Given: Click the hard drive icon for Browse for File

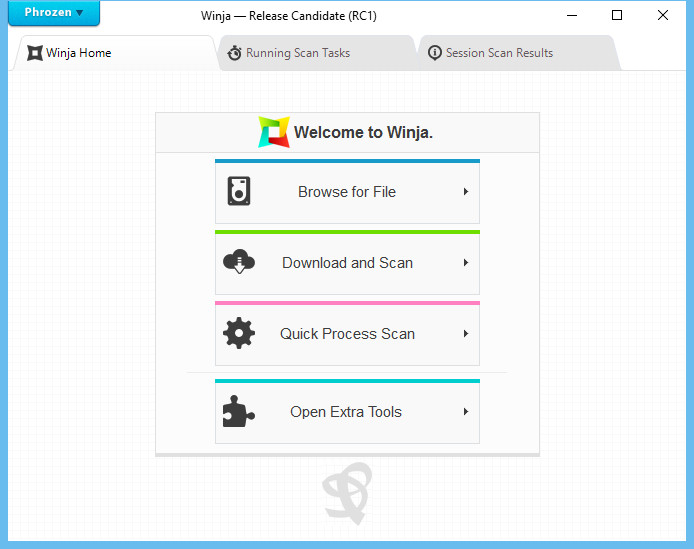Looking at the screenshot, I should point(239,191).
